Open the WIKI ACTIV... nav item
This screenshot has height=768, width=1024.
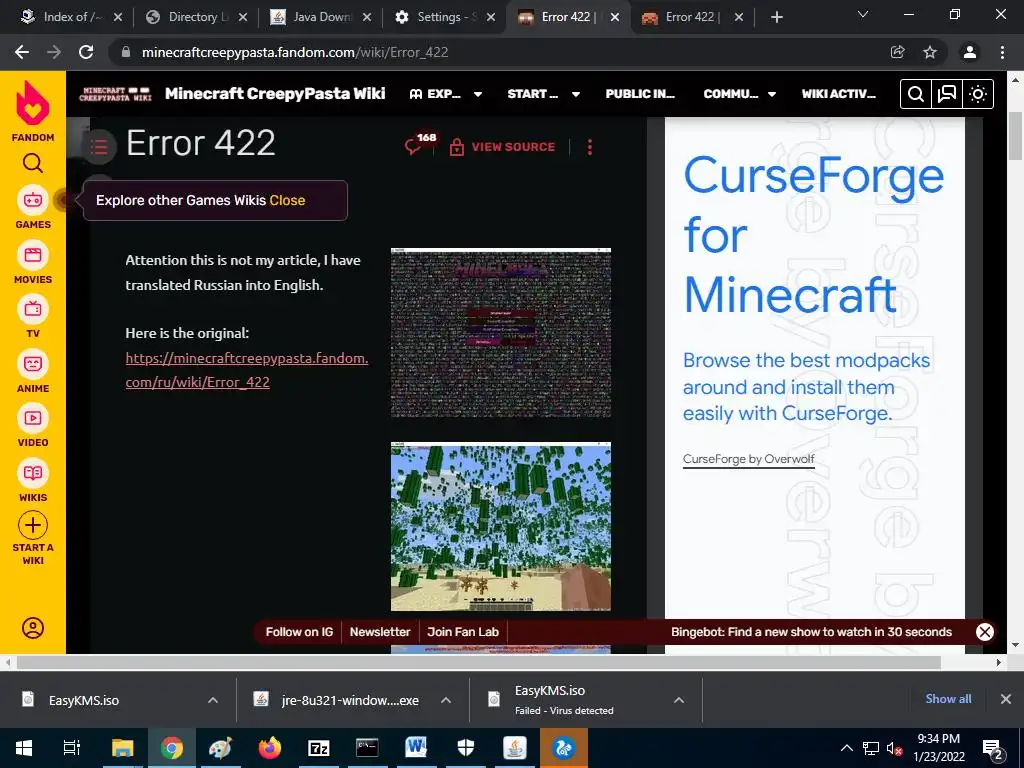(839, 94)
